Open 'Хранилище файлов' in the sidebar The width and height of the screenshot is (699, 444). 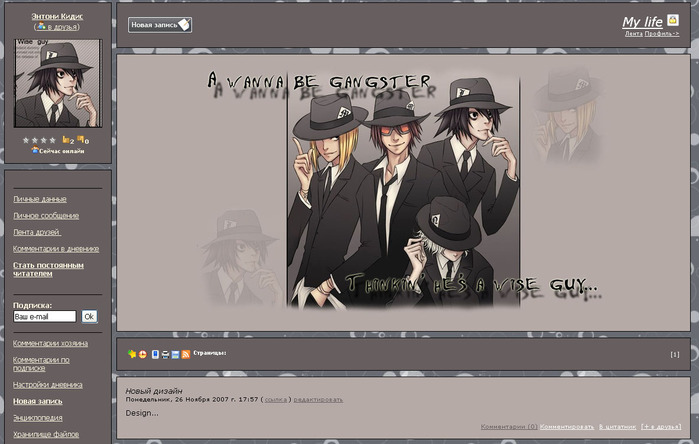[46, 434]
